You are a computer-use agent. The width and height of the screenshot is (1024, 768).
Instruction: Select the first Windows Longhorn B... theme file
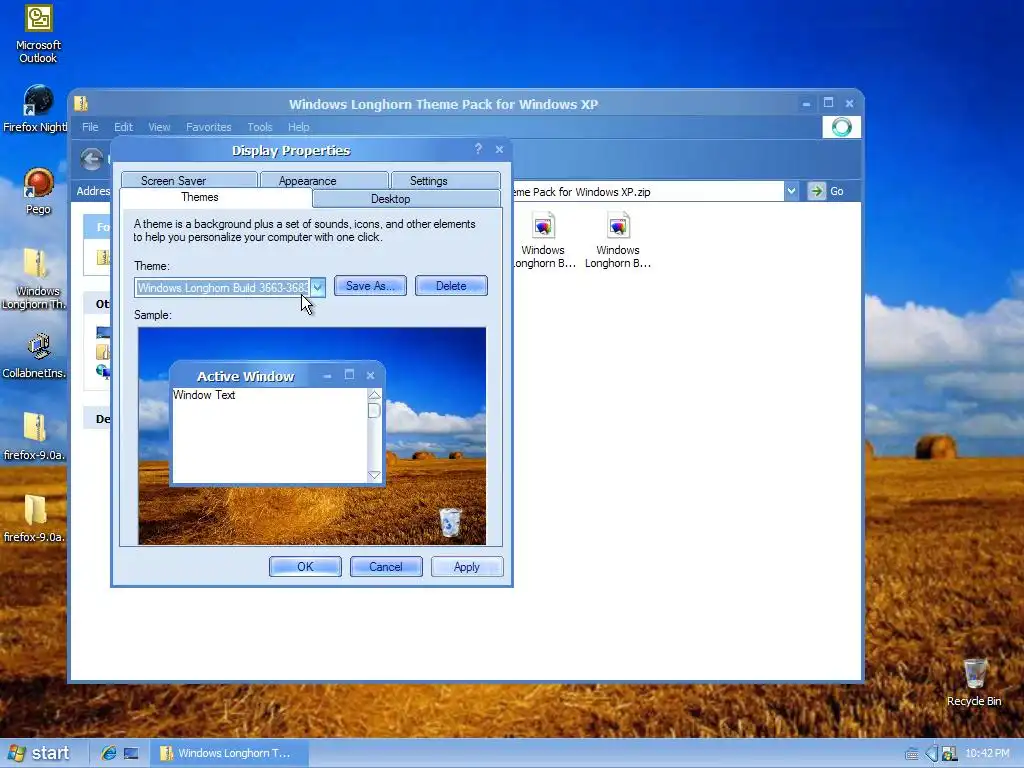click(x=543, y=240)
